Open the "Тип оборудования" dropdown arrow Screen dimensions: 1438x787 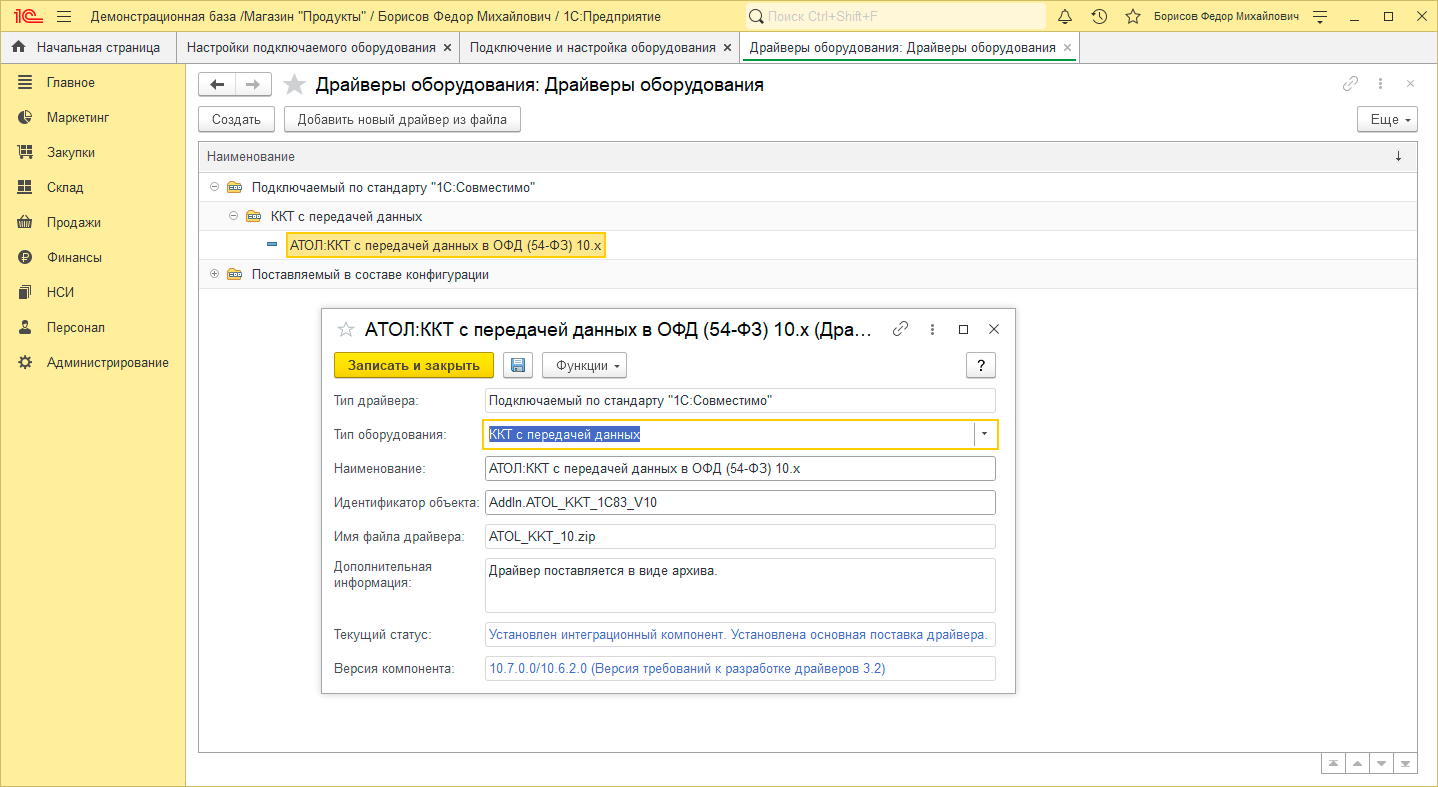(984, 434)
